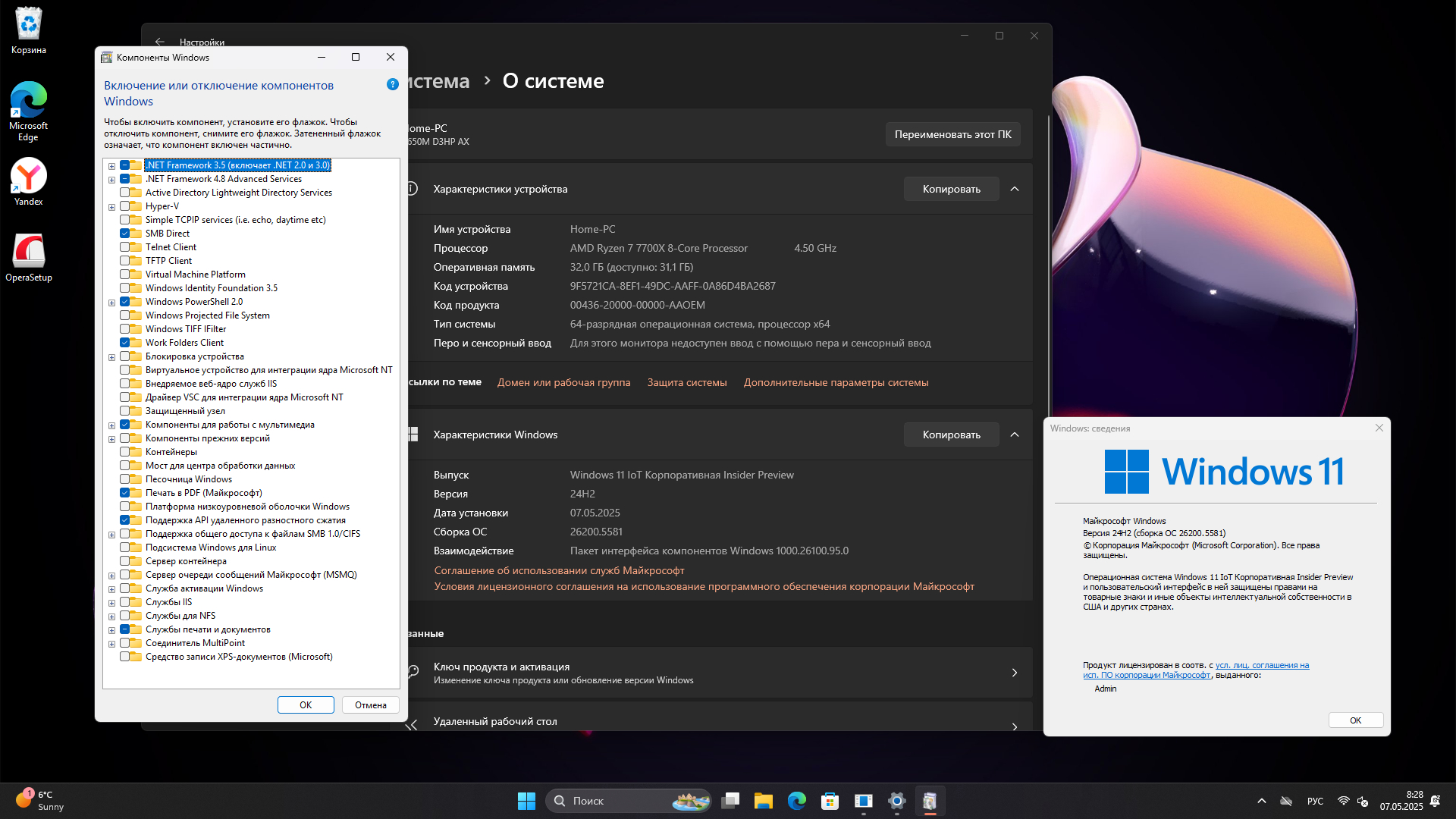Select Active Directory Lightweight Directory Services row
1456x819 pixels.
pos(239,193)
